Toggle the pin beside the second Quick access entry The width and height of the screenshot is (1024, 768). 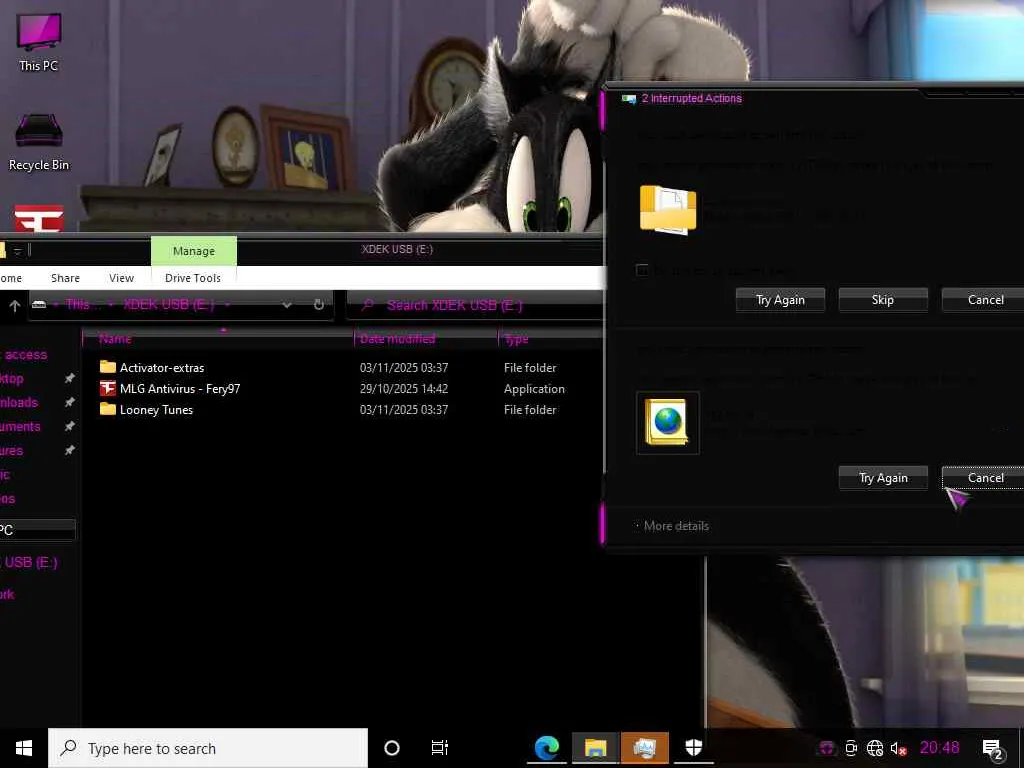(69, 402)
